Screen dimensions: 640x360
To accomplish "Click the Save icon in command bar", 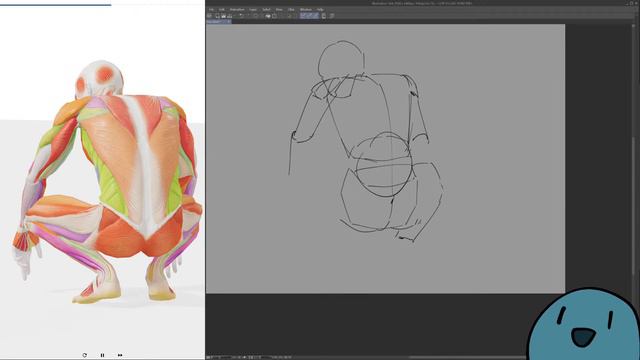I will (x=229, y=16).
